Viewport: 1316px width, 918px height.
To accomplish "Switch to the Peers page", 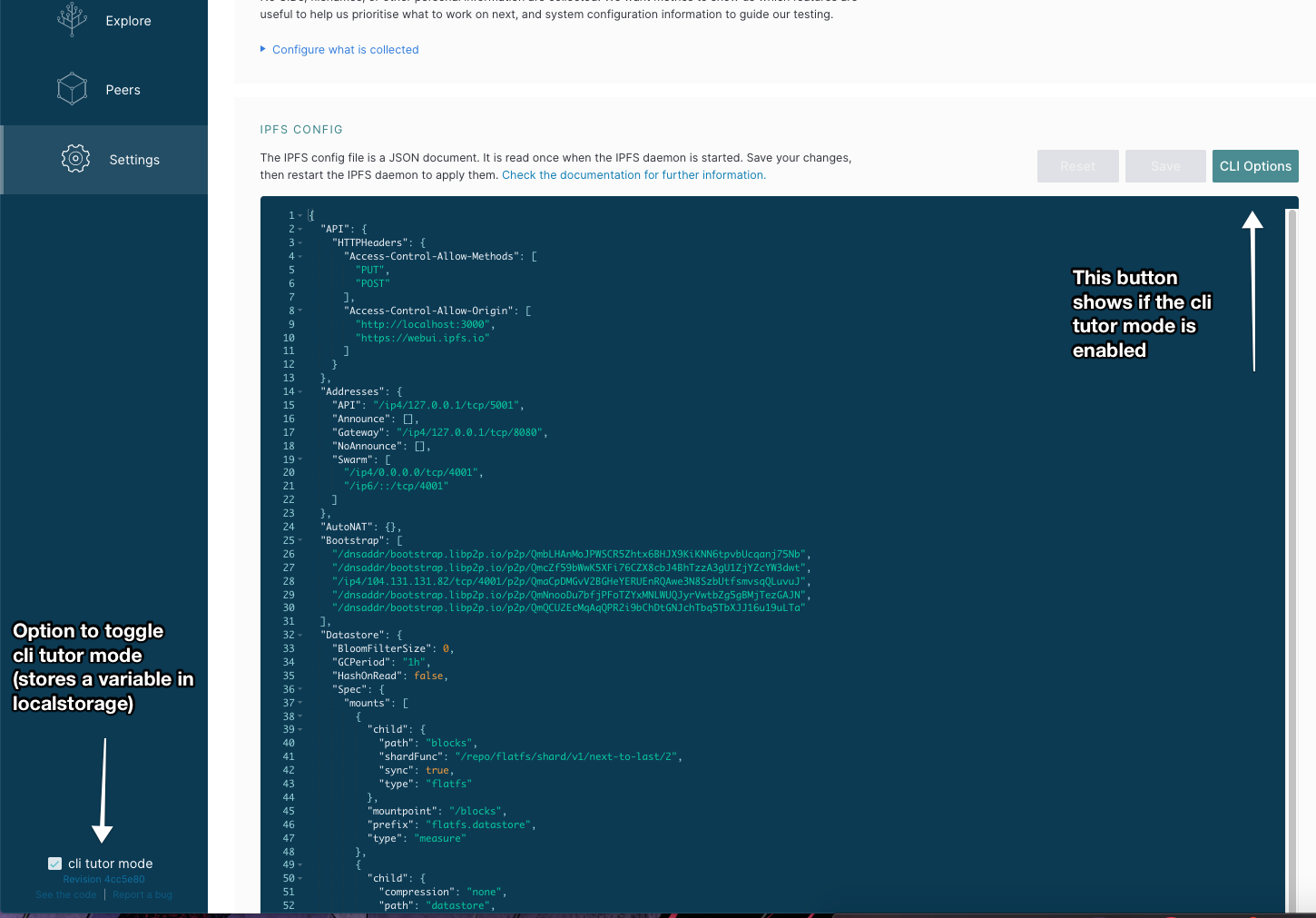I will [123, 89].
